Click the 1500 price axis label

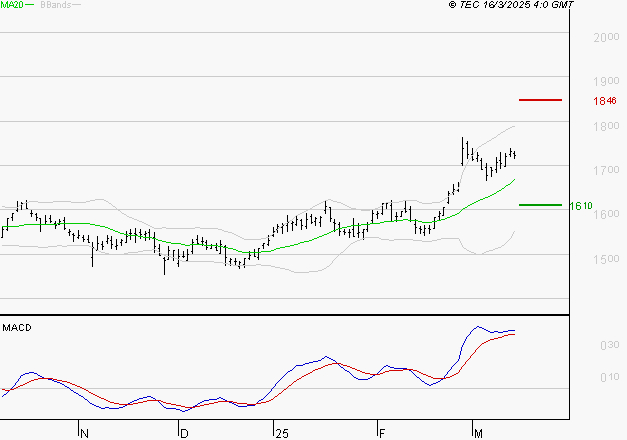point(606,259)
